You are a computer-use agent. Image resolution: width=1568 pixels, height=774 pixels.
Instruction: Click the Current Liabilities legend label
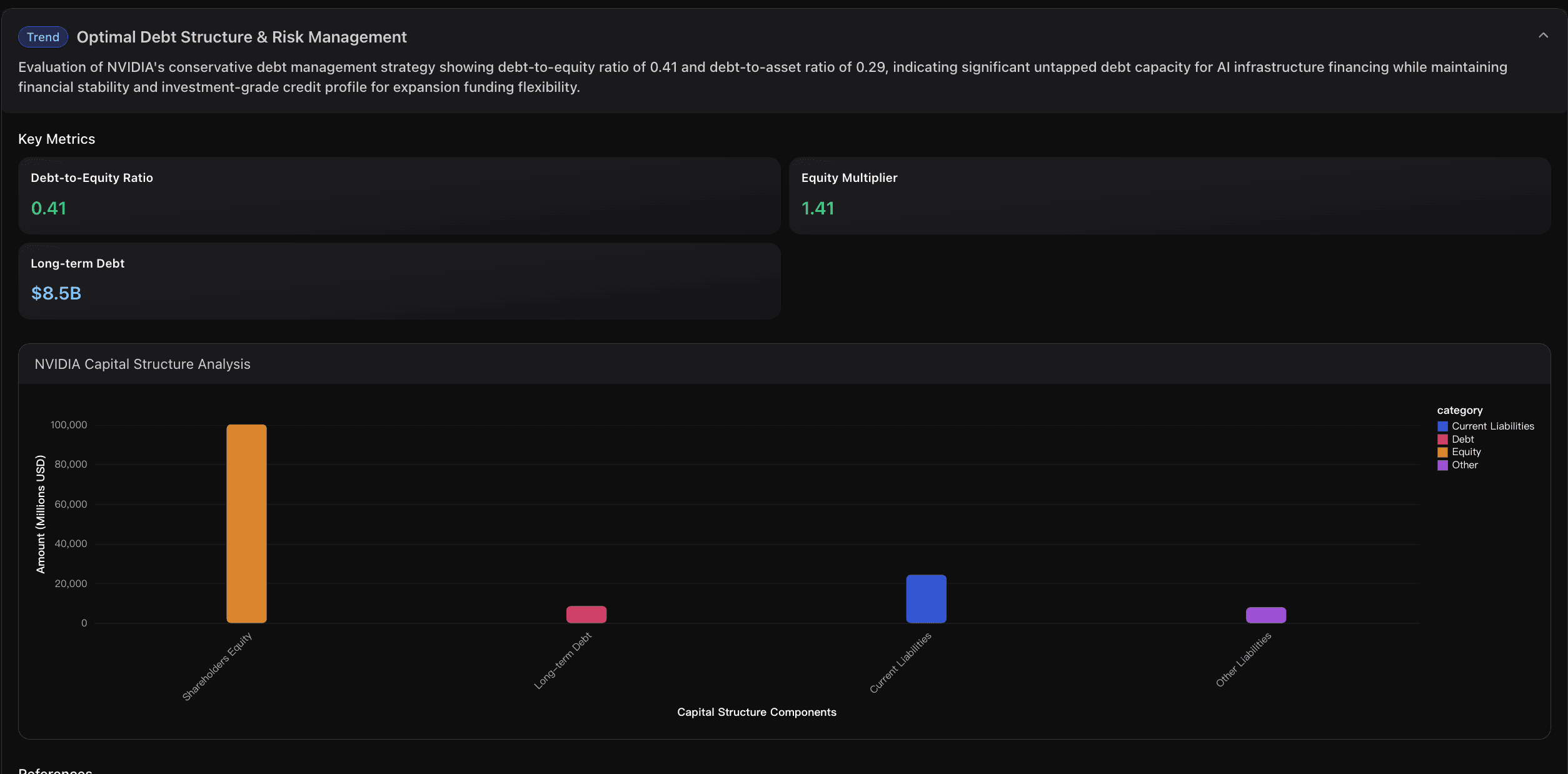pyautogui.click(x=1492, y=426)
